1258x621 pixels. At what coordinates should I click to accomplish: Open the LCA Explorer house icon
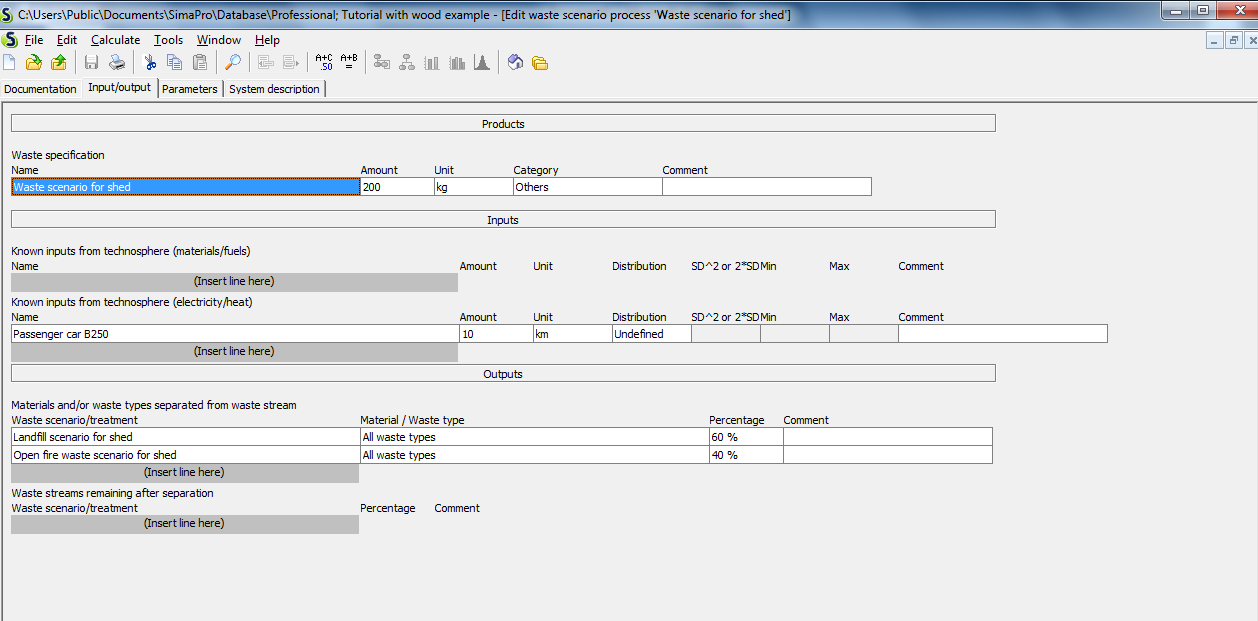tap(515, 63)
